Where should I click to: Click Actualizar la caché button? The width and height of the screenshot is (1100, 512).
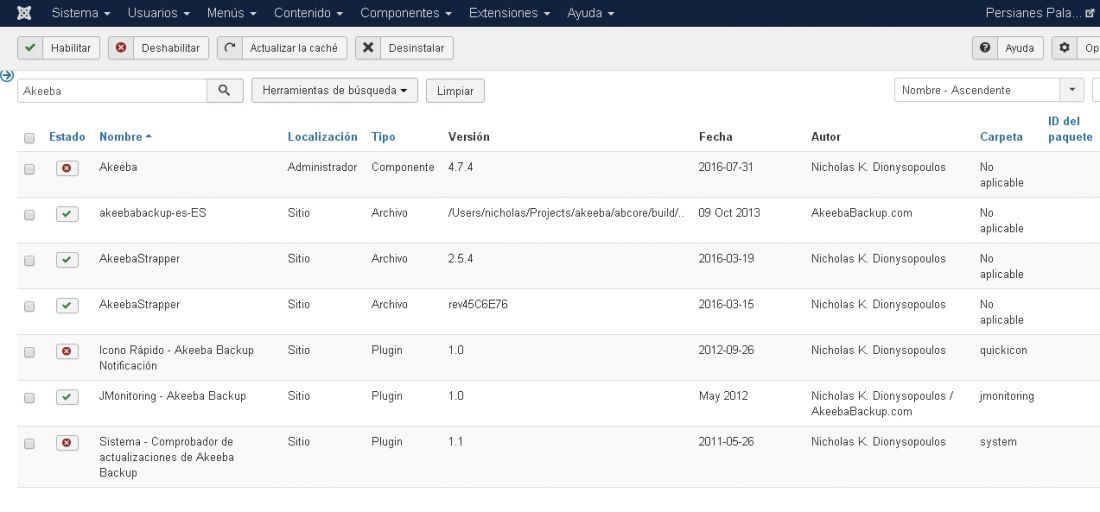point(282,48)
